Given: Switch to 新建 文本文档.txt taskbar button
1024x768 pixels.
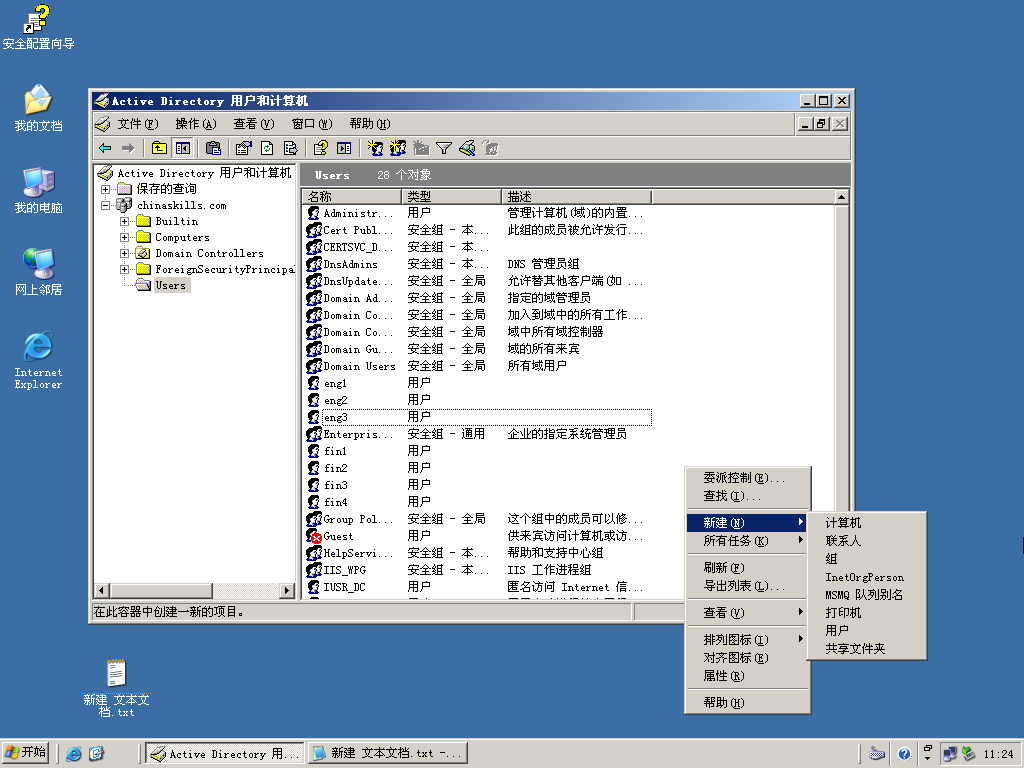Looking at the screenshot, I should (x=388, y=754).
